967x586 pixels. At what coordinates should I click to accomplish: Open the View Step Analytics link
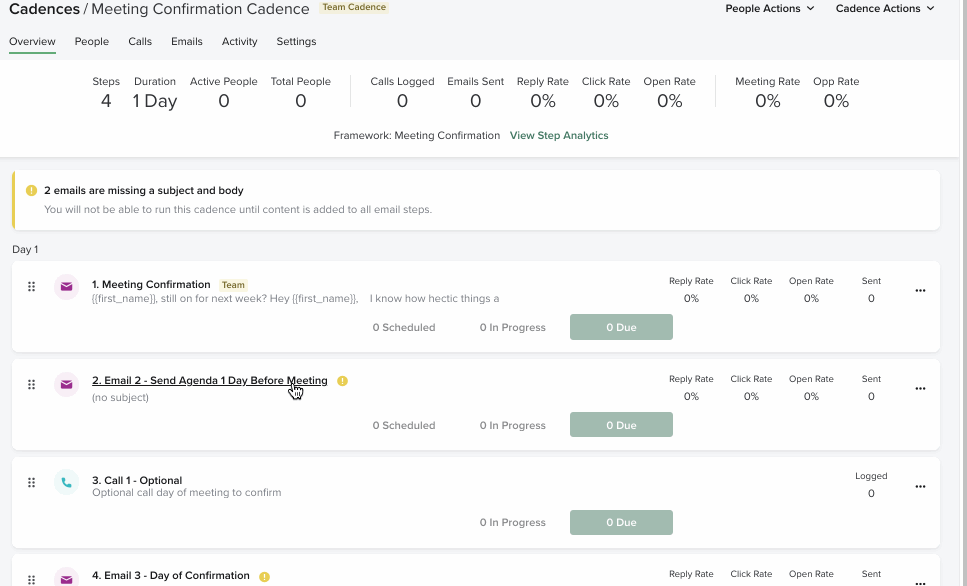click(x=559, y=136)
